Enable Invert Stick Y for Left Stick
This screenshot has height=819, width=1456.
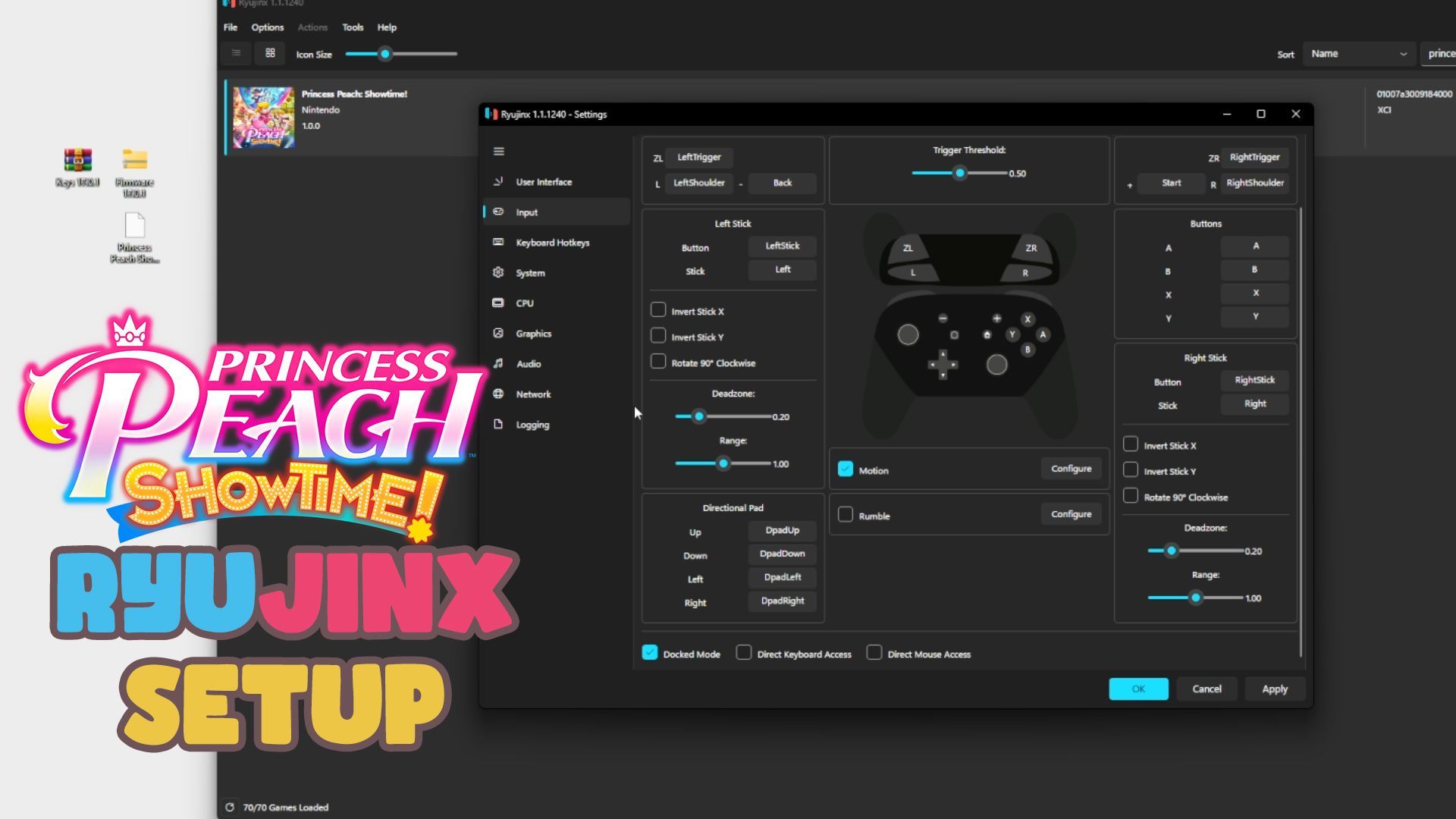[x=658, y=336]
